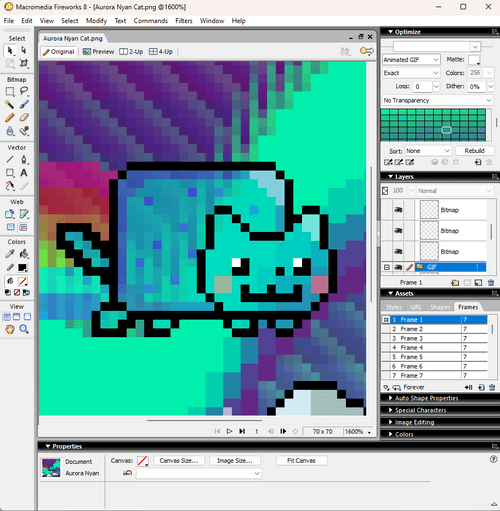Image resolution: width=500 pixels, height=511 pixels.
Task: Select the Freeform tool
Action: (x=10, y=186)
